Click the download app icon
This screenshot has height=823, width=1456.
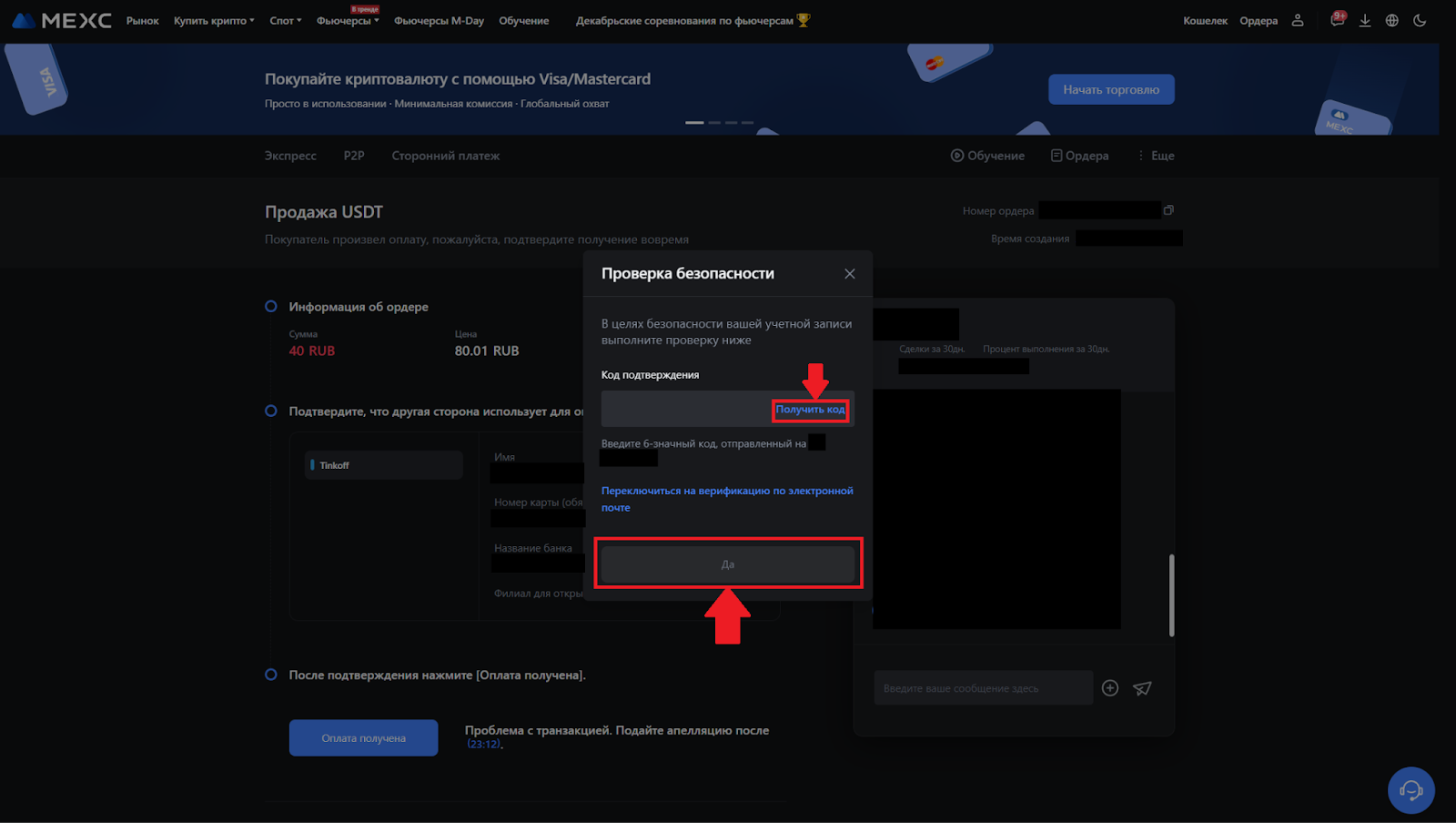pos(1365,20)
